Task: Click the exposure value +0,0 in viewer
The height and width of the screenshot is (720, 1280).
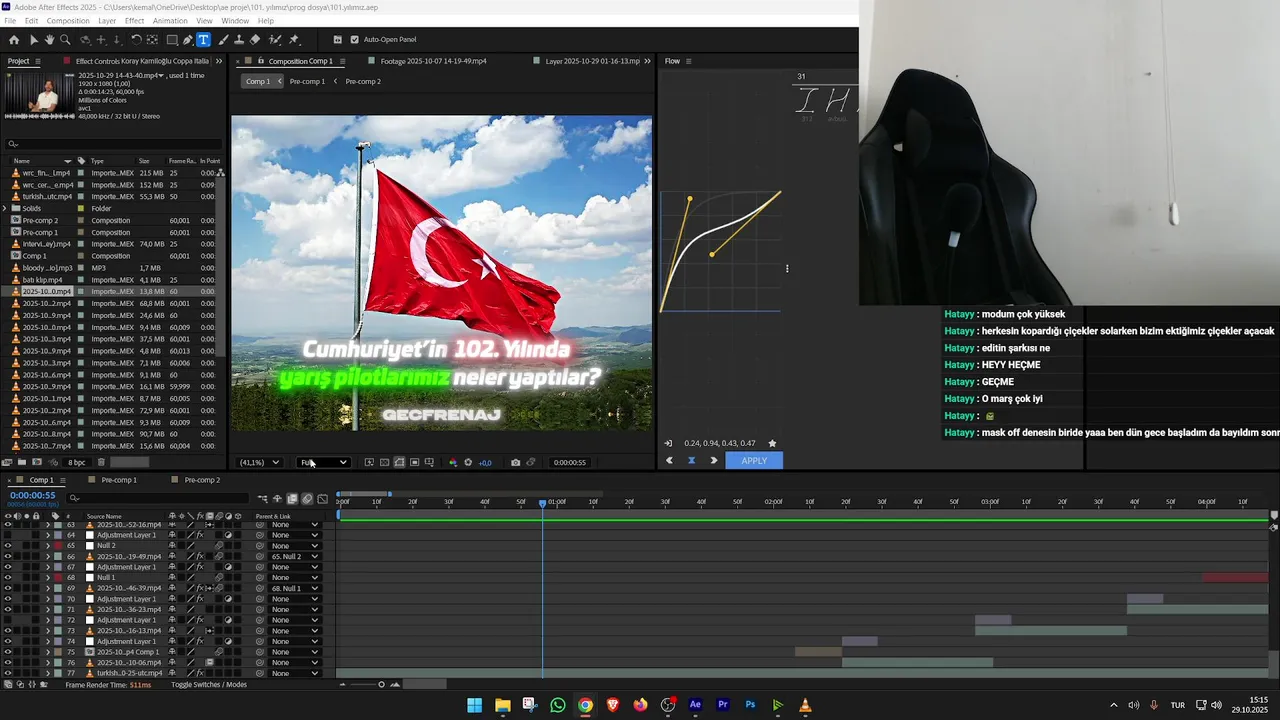Action: pyautogui.click(x=485, y=462)
